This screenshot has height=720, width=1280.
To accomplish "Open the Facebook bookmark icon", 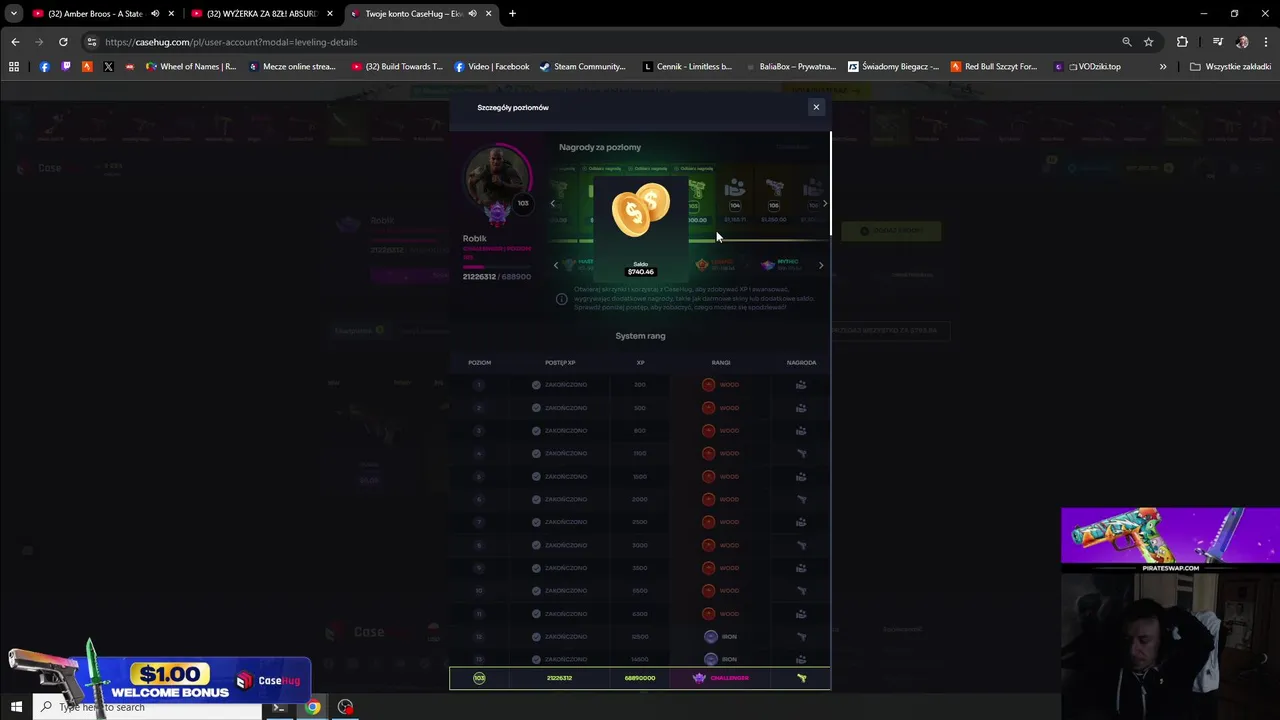I will point(44,67).
